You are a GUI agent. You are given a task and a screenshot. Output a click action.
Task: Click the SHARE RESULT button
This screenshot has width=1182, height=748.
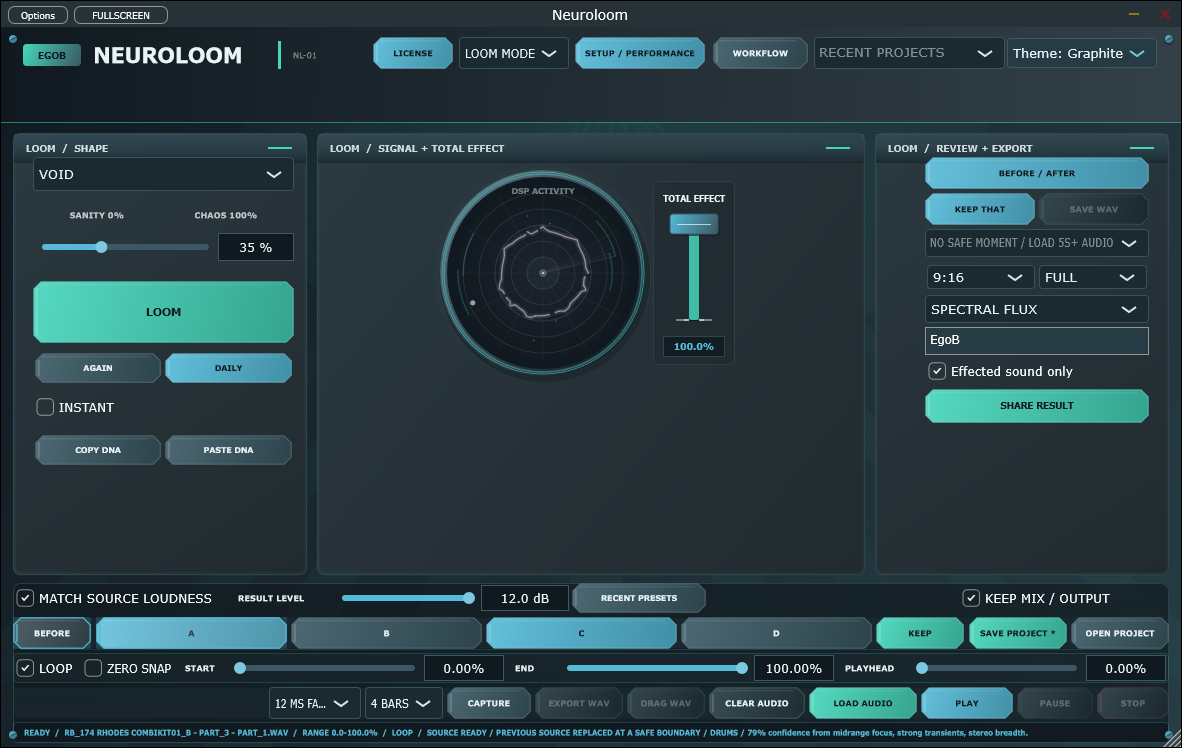click(1037, 406)
